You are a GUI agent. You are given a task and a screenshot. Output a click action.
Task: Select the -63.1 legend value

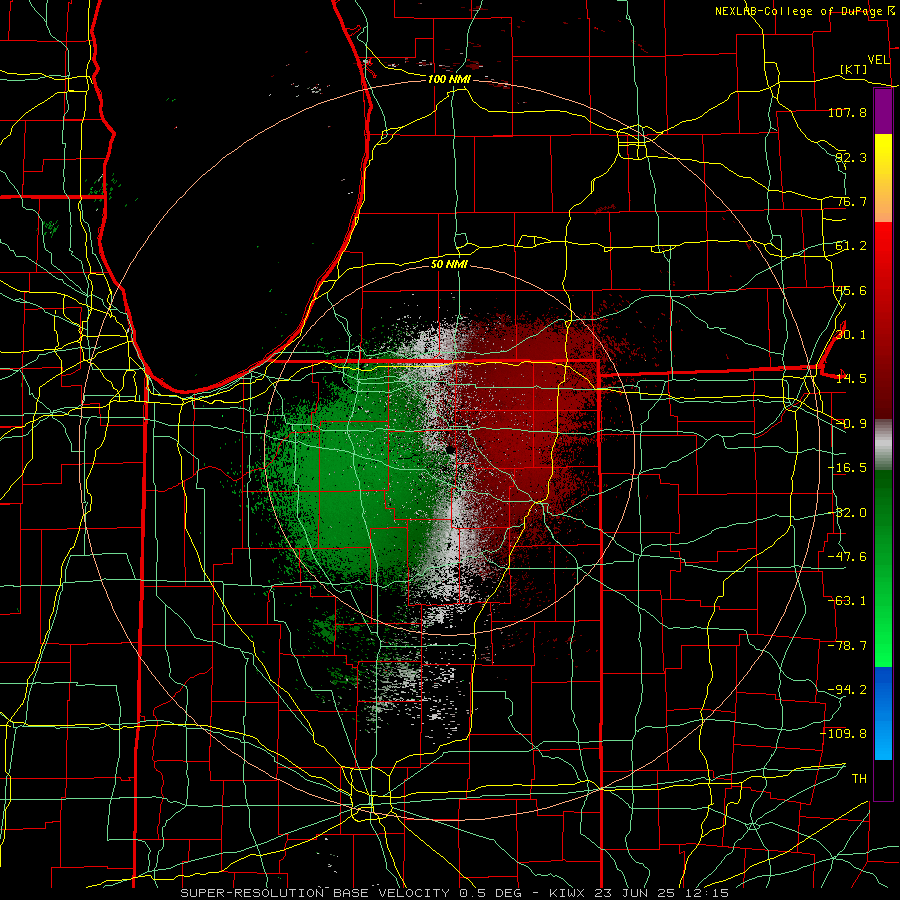[847, 601]
